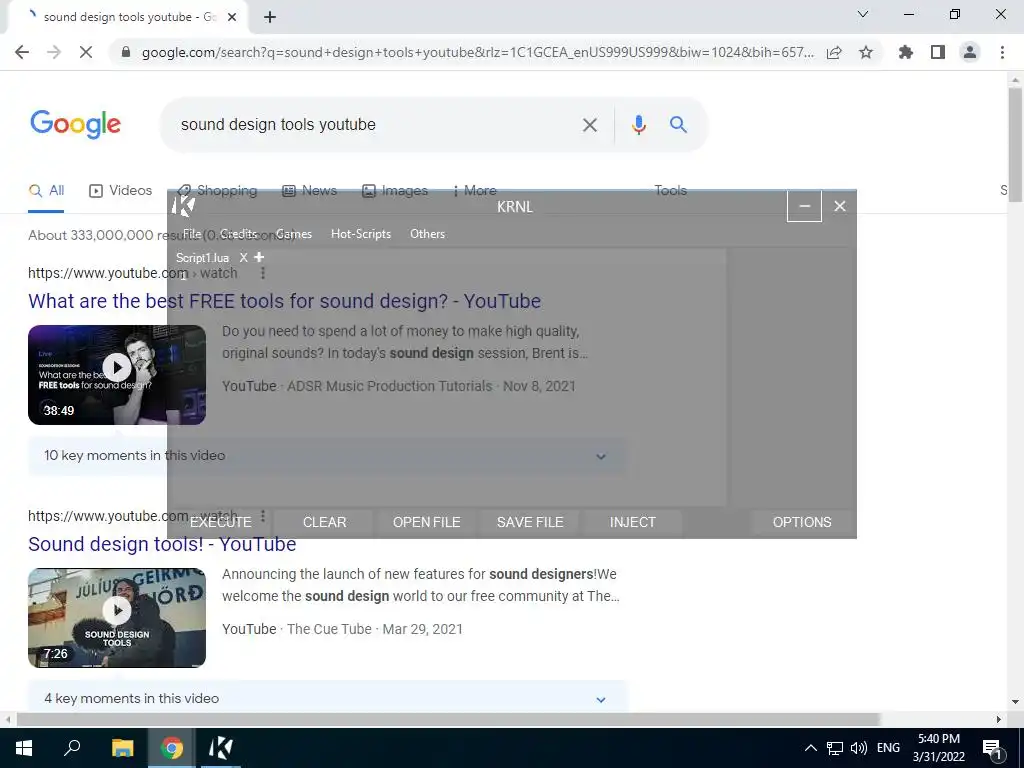
Task: Open the Credits menu in KRNL
Action: point(238,234)
